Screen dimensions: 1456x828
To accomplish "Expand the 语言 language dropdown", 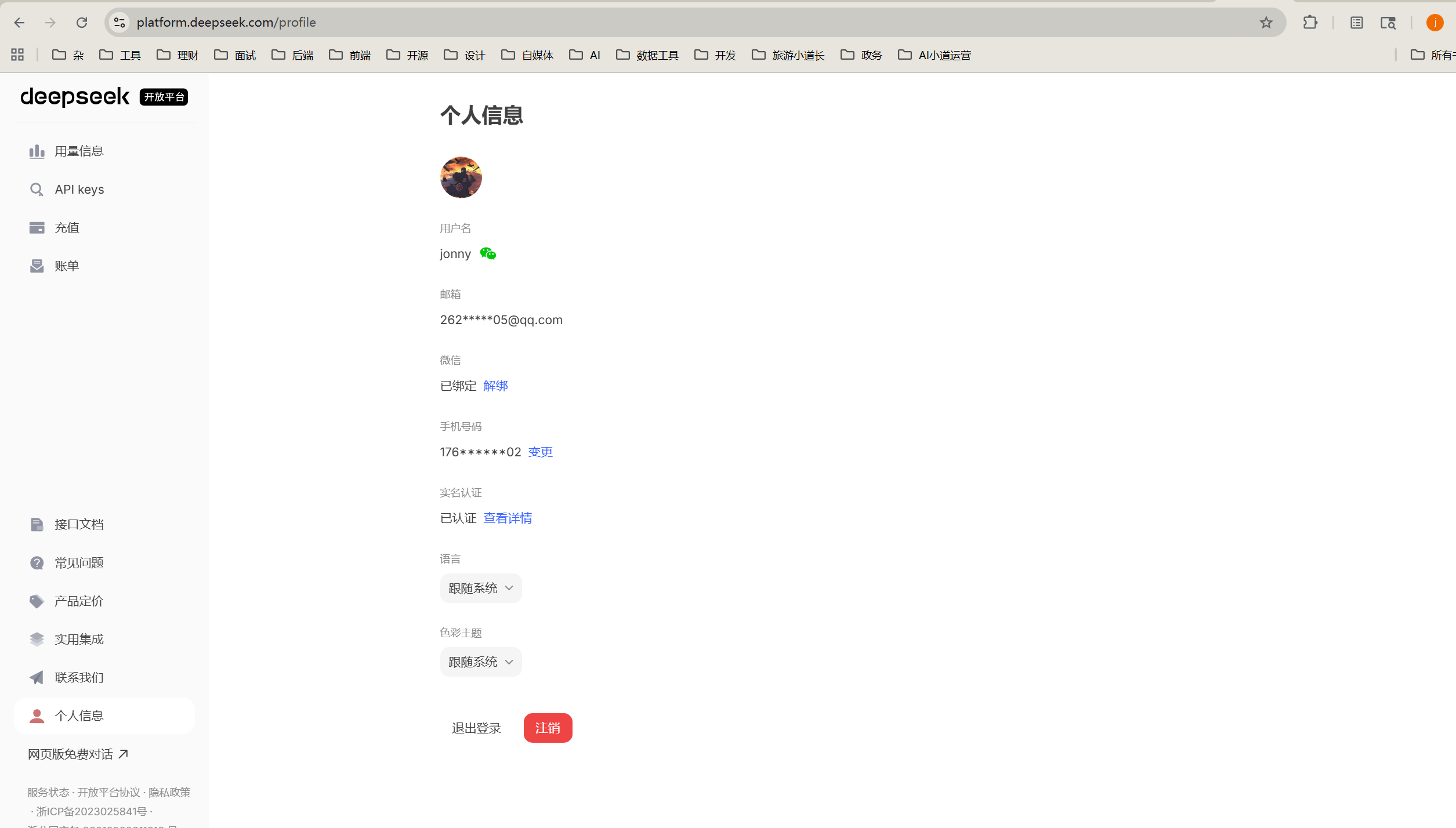I will click(x=480, y=588).
